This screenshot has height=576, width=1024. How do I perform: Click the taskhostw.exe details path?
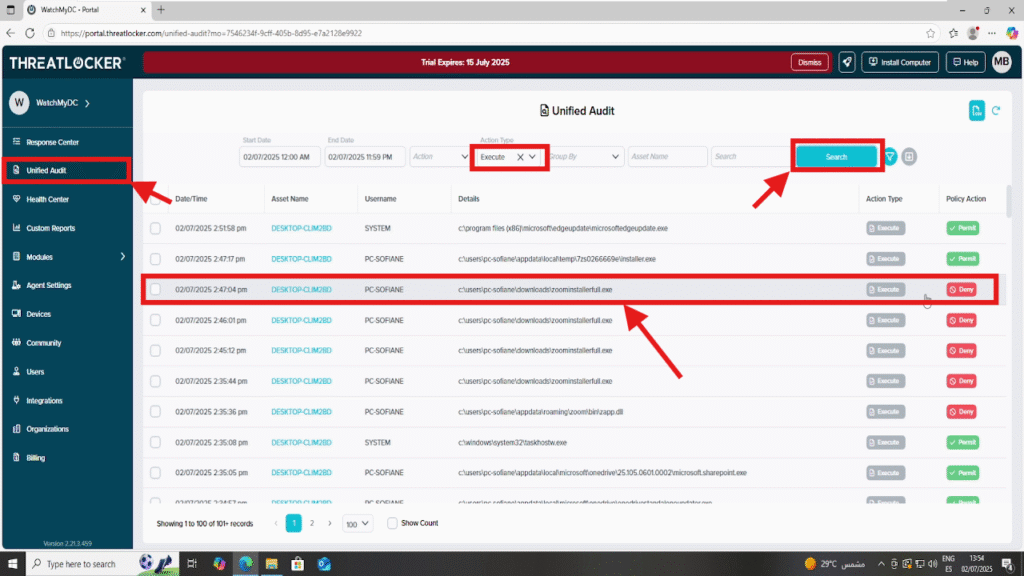513,442
